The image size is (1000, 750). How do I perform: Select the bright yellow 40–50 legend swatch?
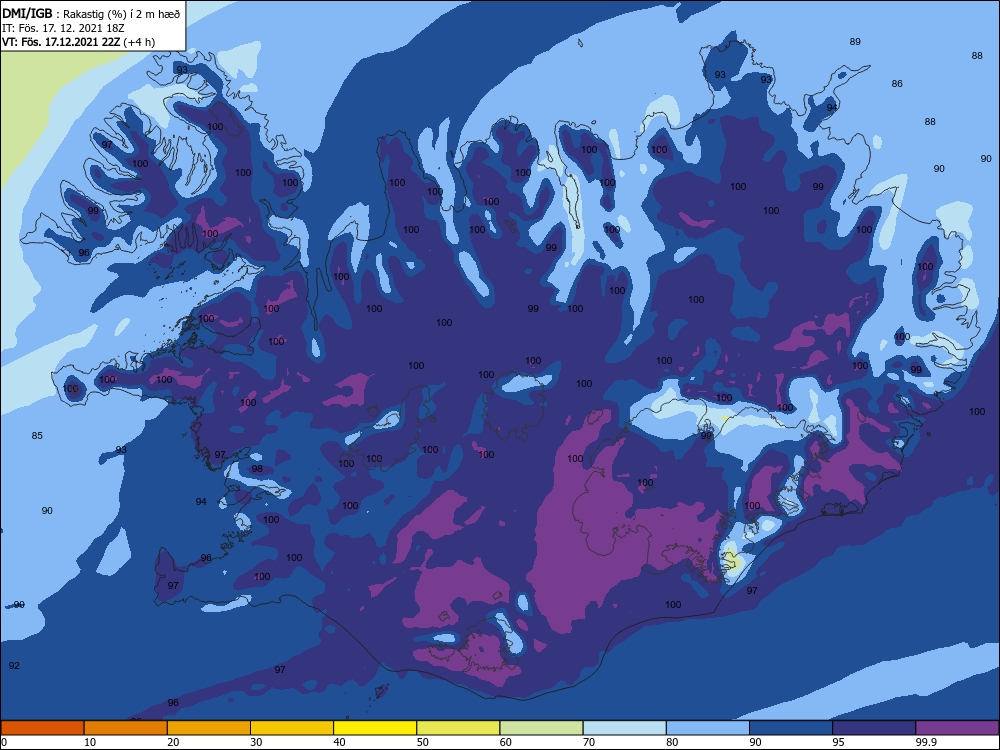click(x=375, y=728)
